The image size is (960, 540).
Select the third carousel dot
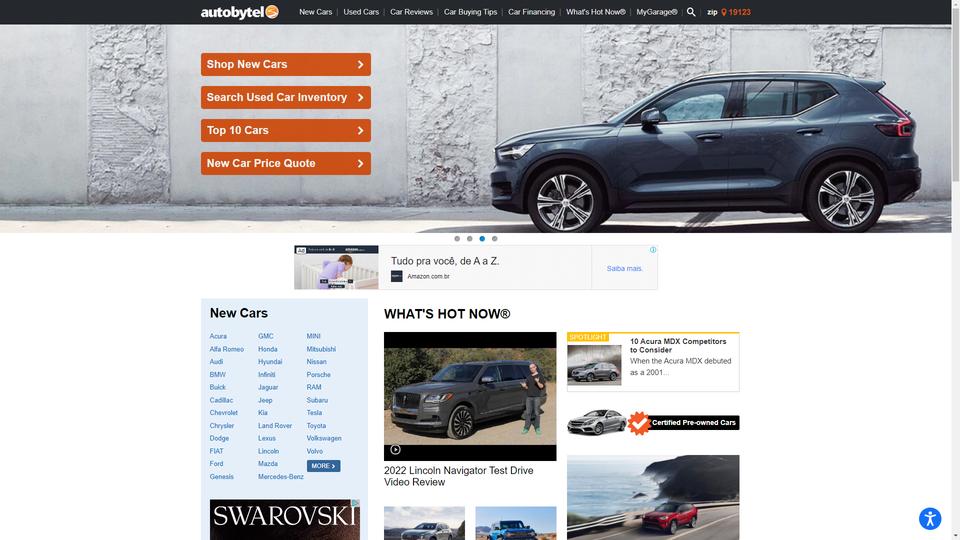(x=482, y=239)
